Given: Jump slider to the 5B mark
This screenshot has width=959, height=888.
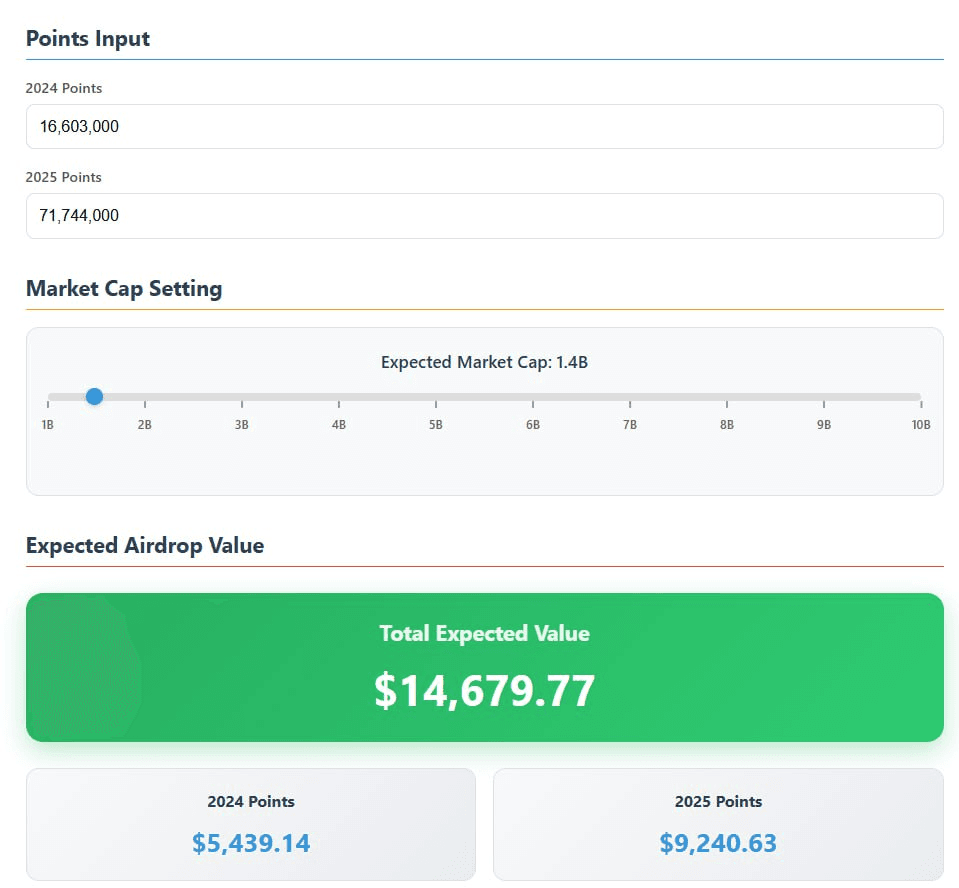Looking at the screenshot, I should [436, 397].
